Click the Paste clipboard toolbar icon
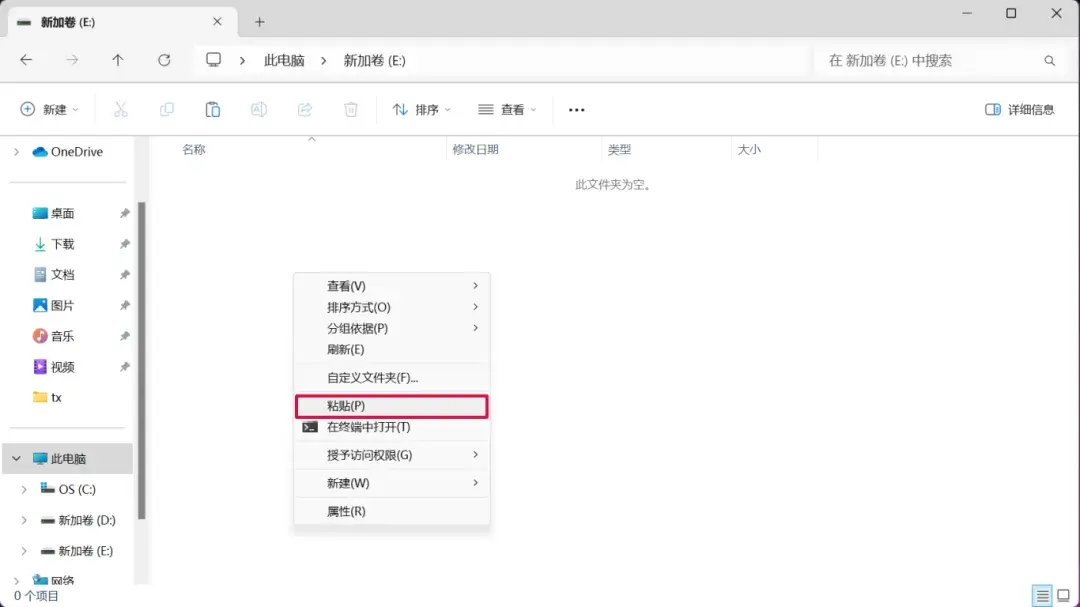Viewport: 1080px width, 607px height. pyautogui.click(x=213, y=110)
